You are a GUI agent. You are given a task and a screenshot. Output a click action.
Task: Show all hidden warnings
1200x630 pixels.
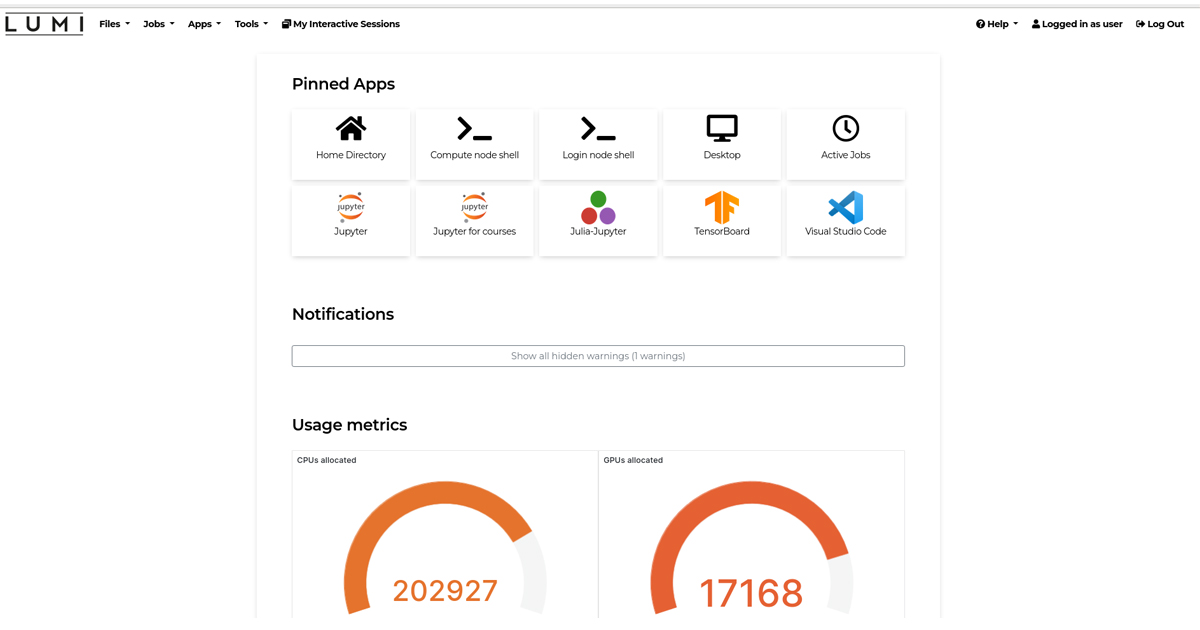pyautogui.click(x=598, y=356)
